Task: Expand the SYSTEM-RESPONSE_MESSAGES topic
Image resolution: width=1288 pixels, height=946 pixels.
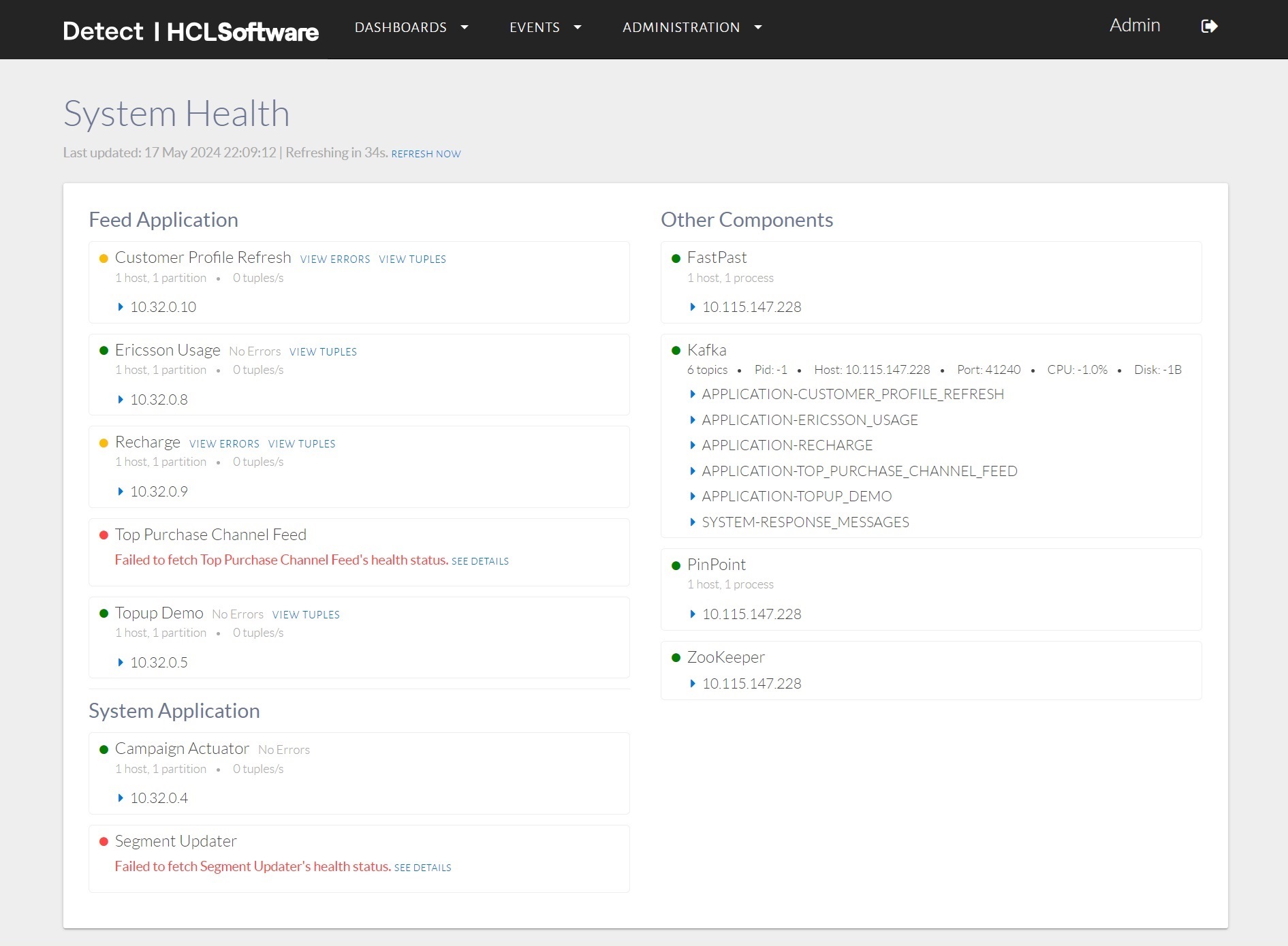Action: [x=693, y=522]
